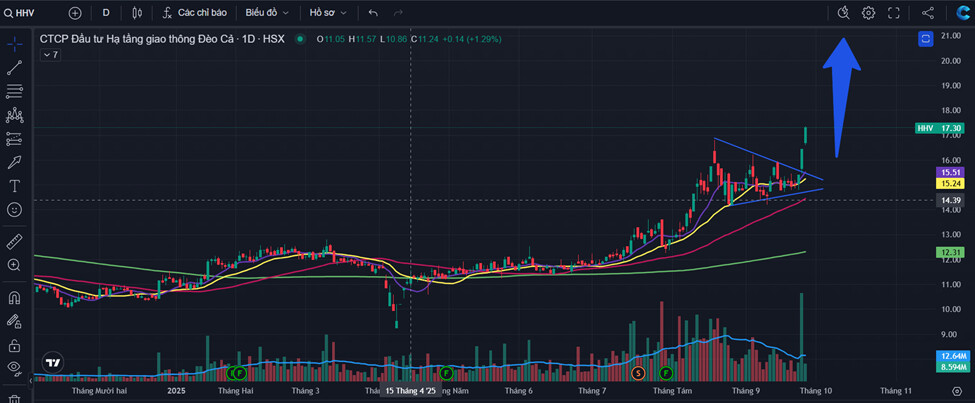Click the green market status dot
The width and height of the screenshot is (975, 403).
[300, 39]
